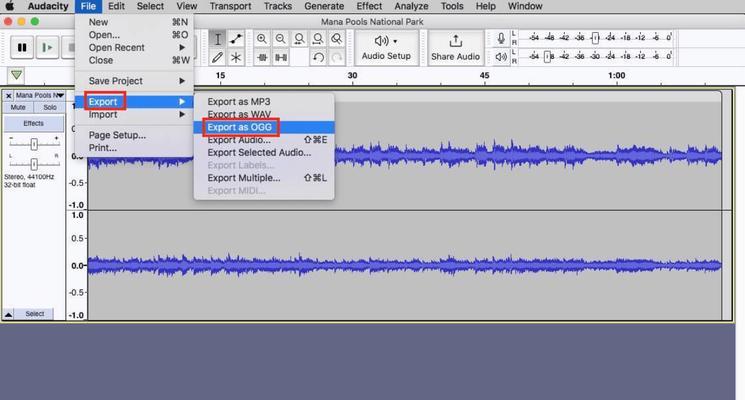The height and width of the screenshot is (400, 745).
Task: Collapse the track with the up-arrow button
Action: tap(8, 314)
